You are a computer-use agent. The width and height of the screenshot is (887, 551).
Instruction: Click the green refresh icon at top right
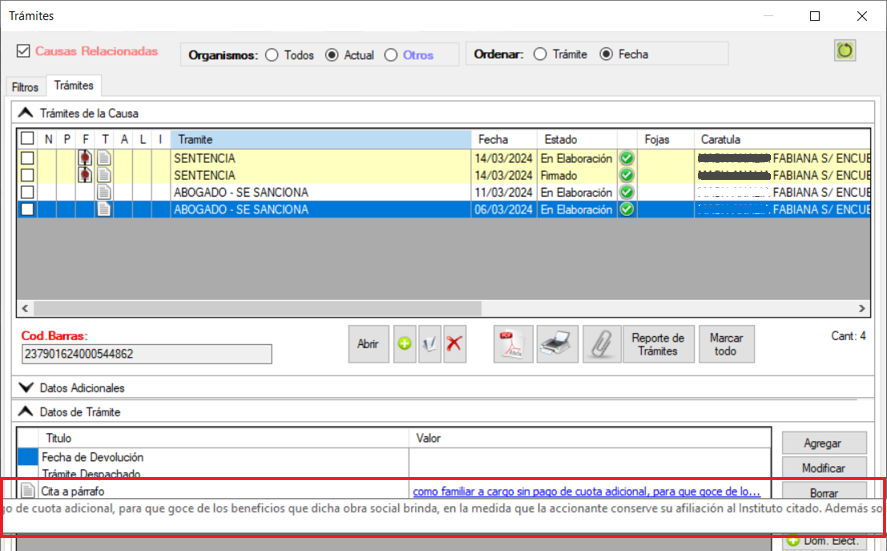click(846, 50)
